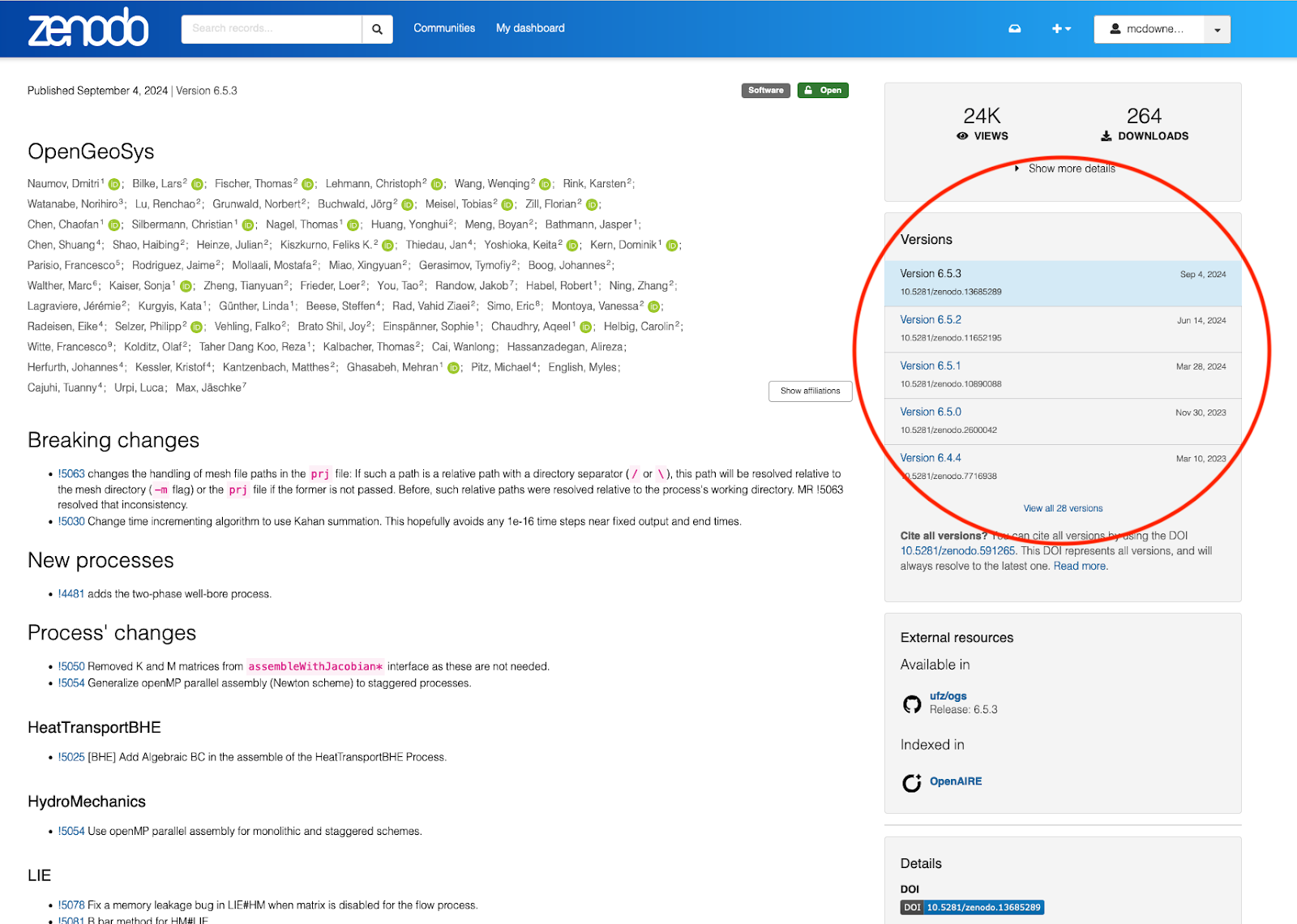1297x924 pixels.
Task: Open ORCID icon next to Selzer, Philipp
Action: [x=196, y=327]
